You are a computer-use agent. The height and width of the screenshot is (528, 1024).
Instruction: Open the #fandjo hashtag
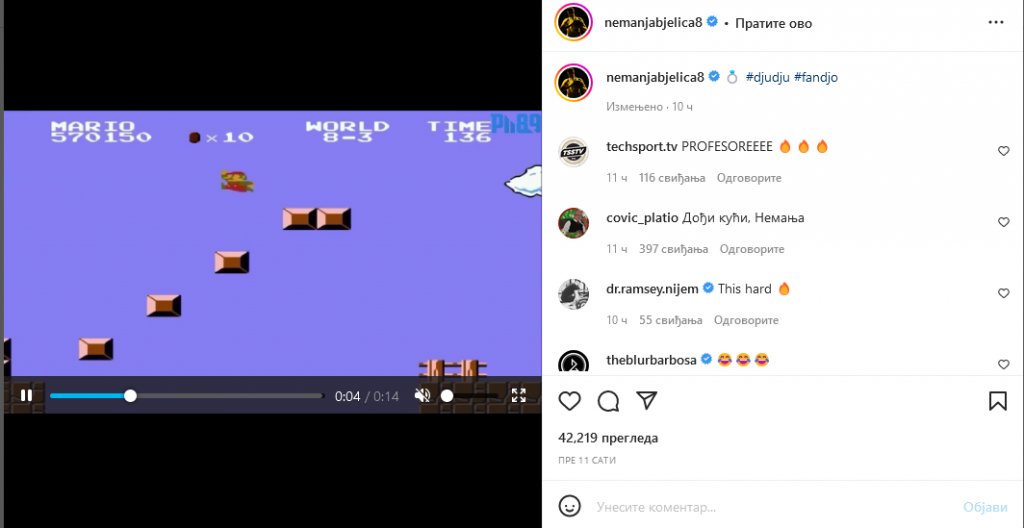point(816,77)
